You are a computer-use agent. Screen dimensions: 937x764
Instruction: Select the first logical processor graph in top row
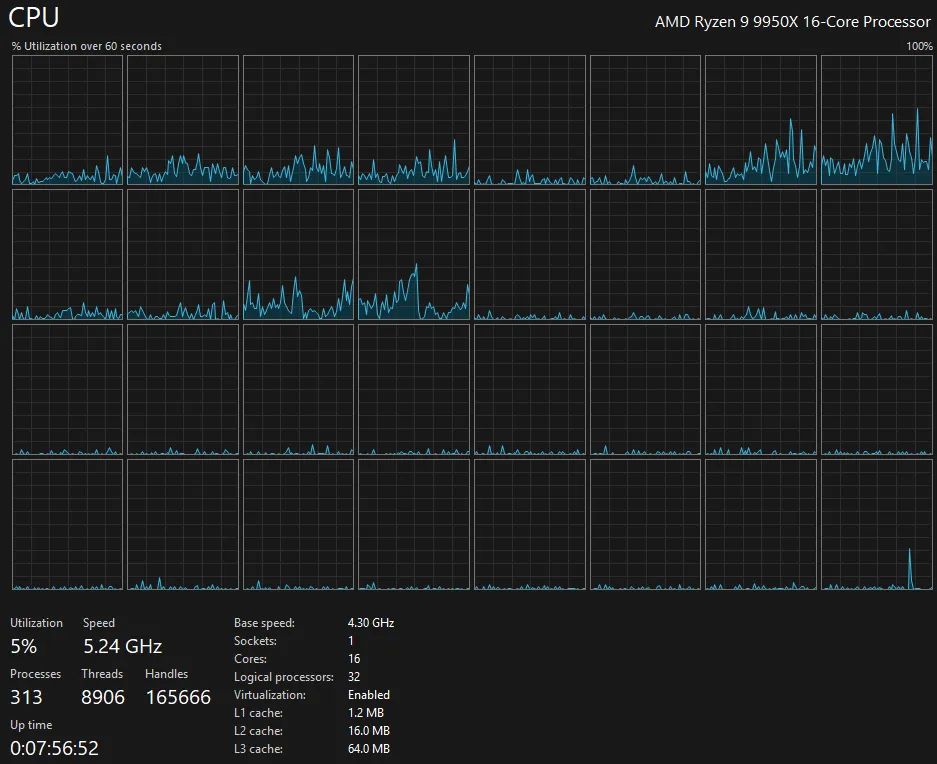[x=67, y=120]
